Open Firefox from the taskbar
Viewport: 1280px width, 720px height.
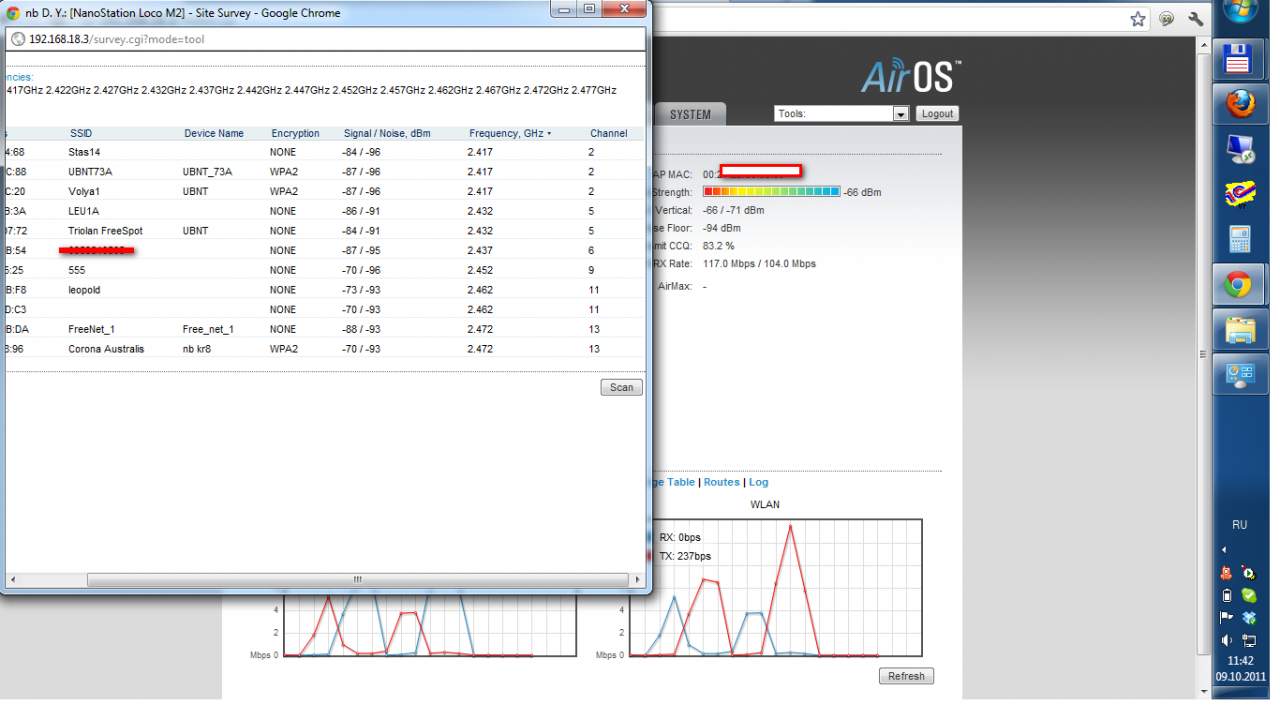click(x=1239, y=103)
